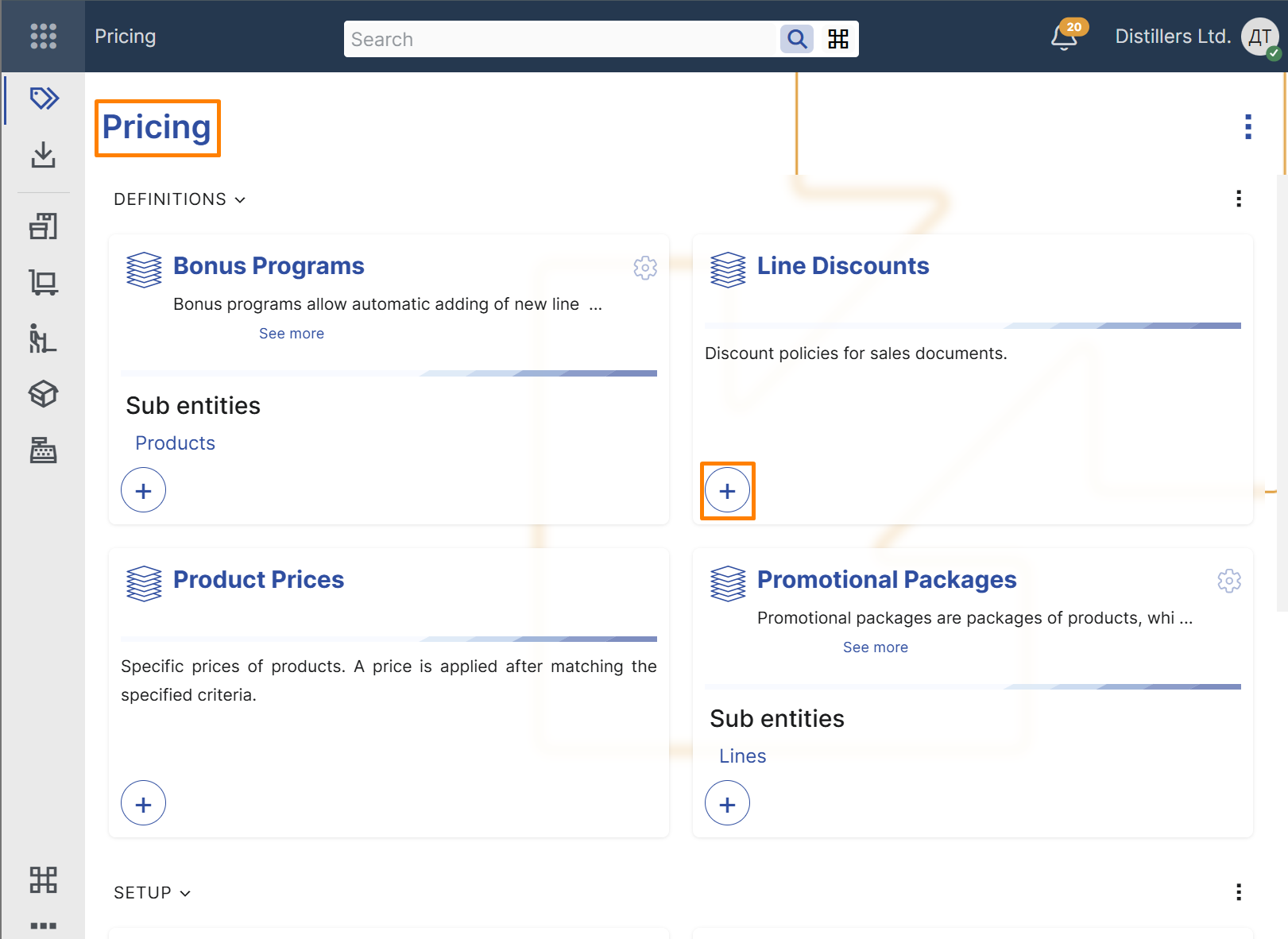Open the bottom sidebar grid panels icon
Viewport: 1288px width, 939px height.
pyautogui.click(x=44, y=879)
